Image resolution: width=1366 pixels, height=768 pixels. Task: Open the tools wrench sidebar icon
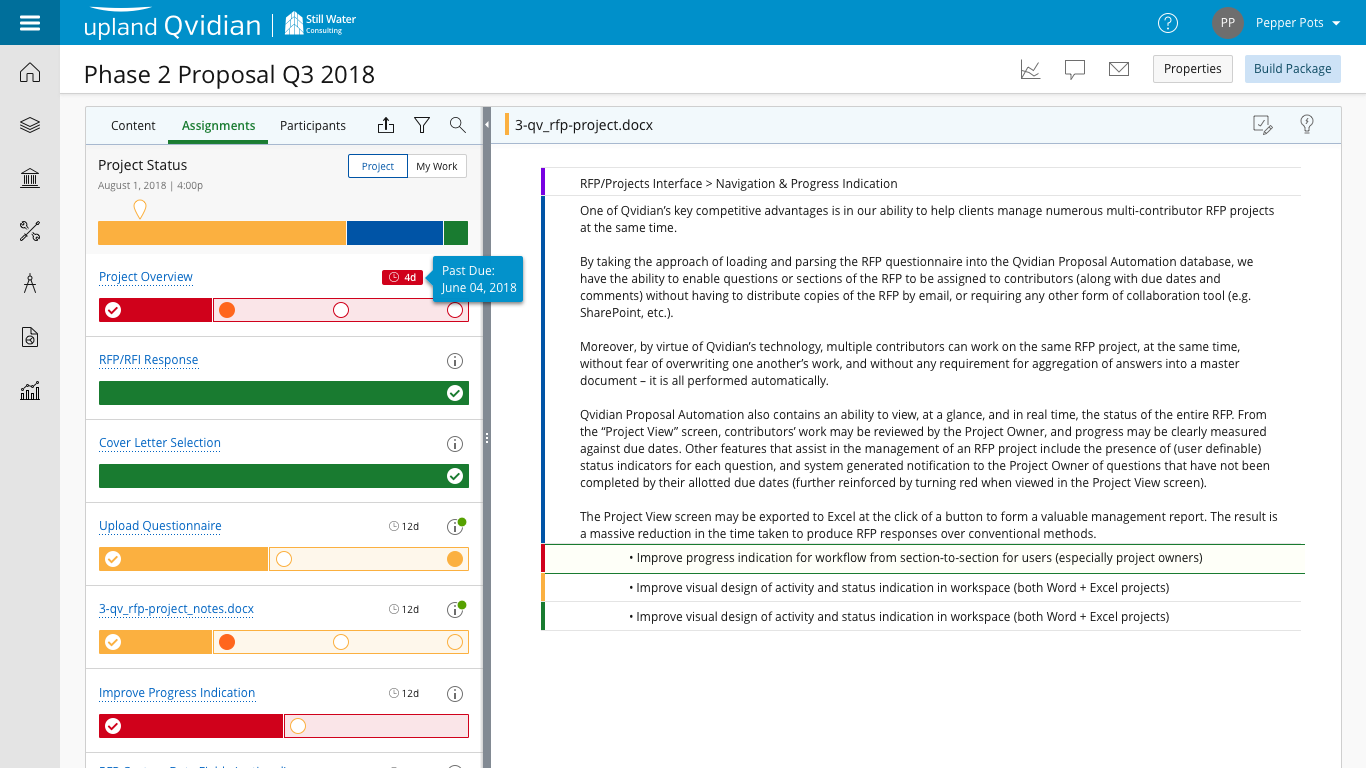[30, 232]
